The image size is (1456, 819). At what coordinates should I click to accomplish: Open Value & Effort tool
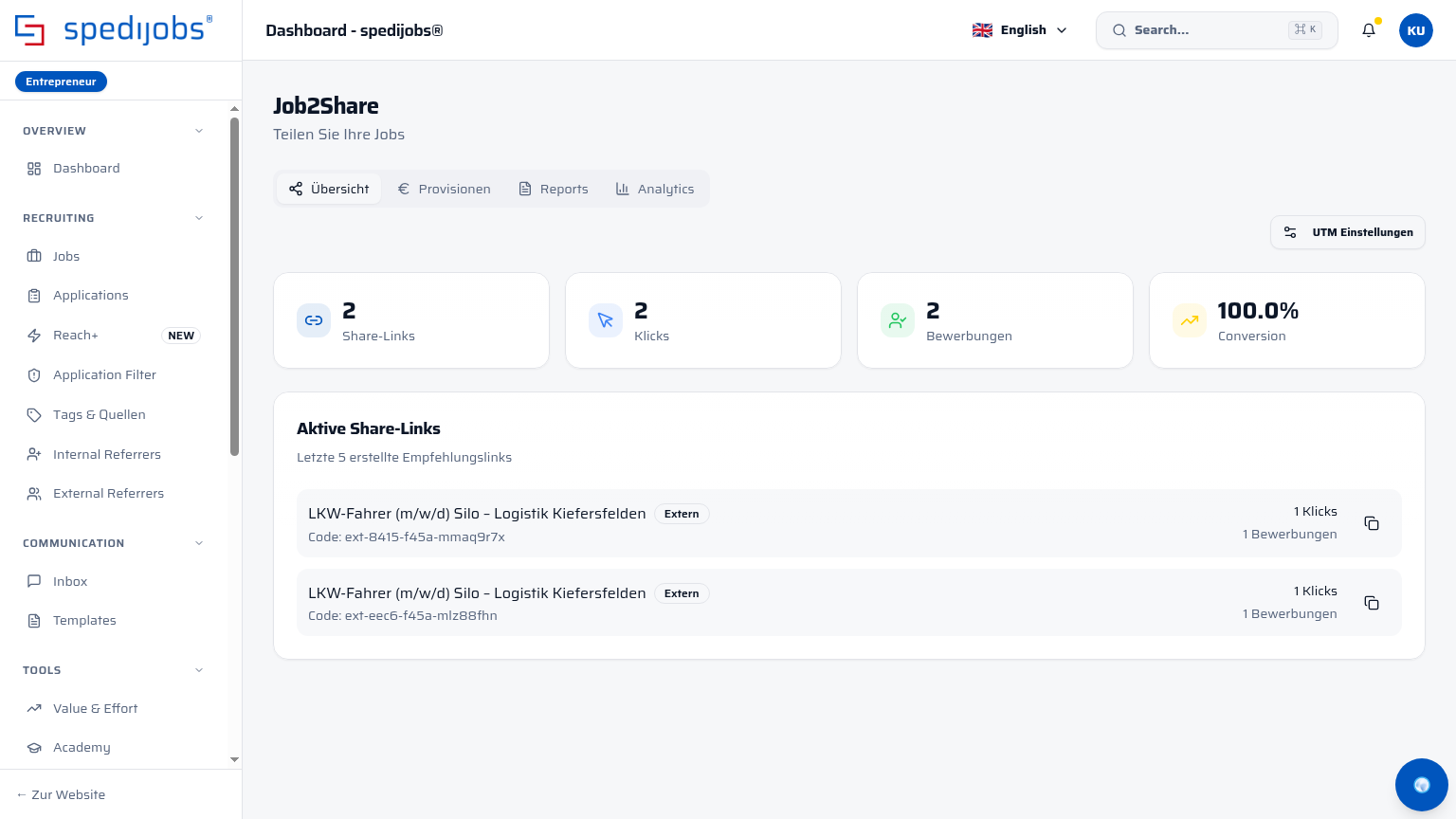[114, 708]
